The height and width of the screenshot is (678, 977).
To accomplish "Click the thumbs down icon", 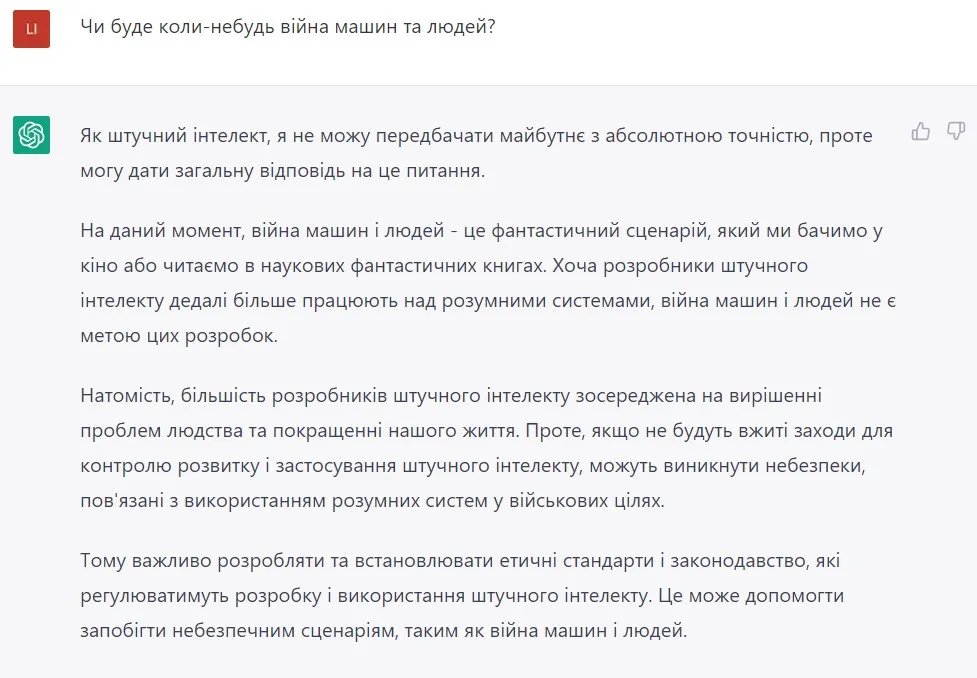I will pos(955,131).
